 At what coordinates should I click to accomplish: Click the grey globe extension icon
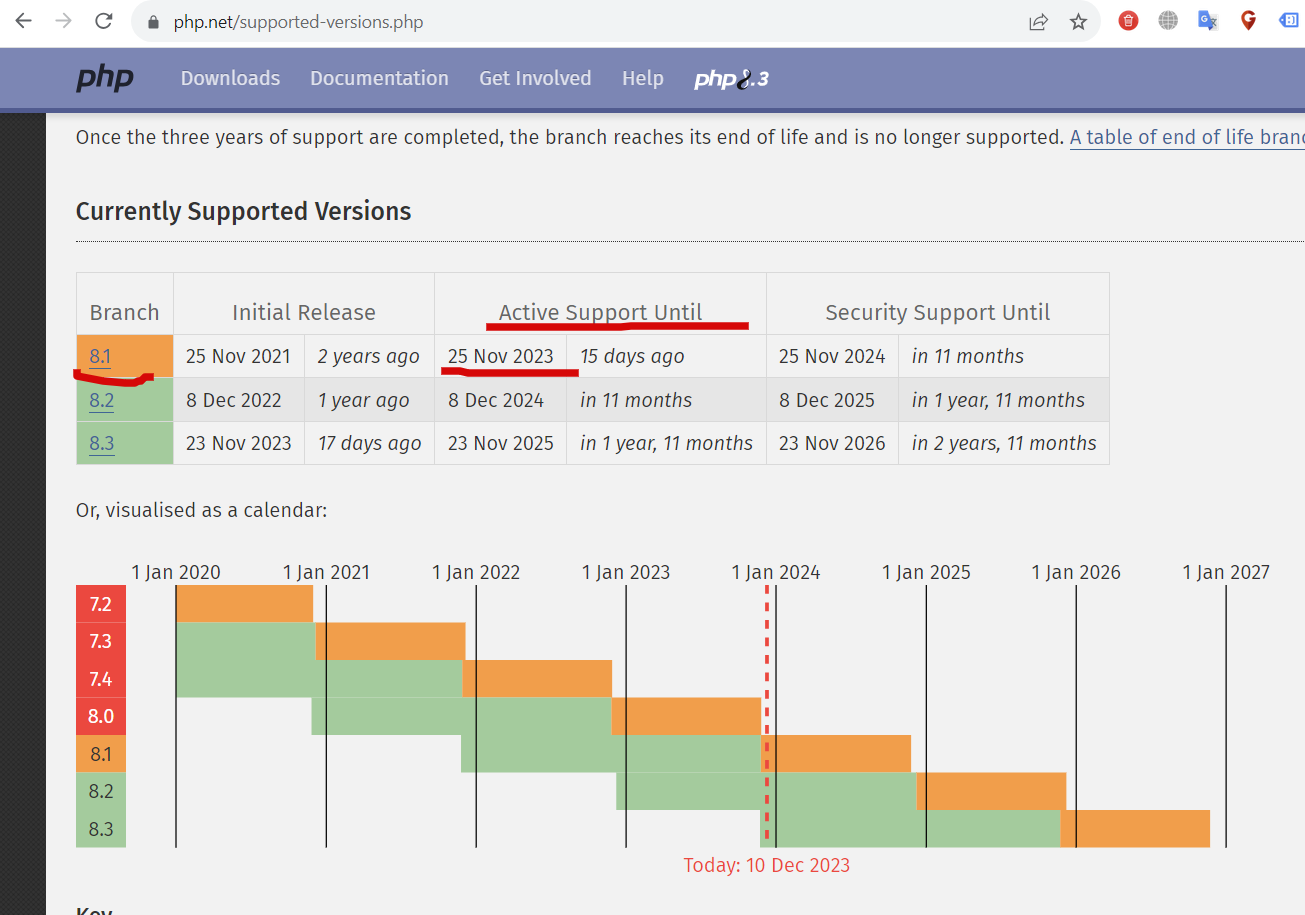[1168, 21]
